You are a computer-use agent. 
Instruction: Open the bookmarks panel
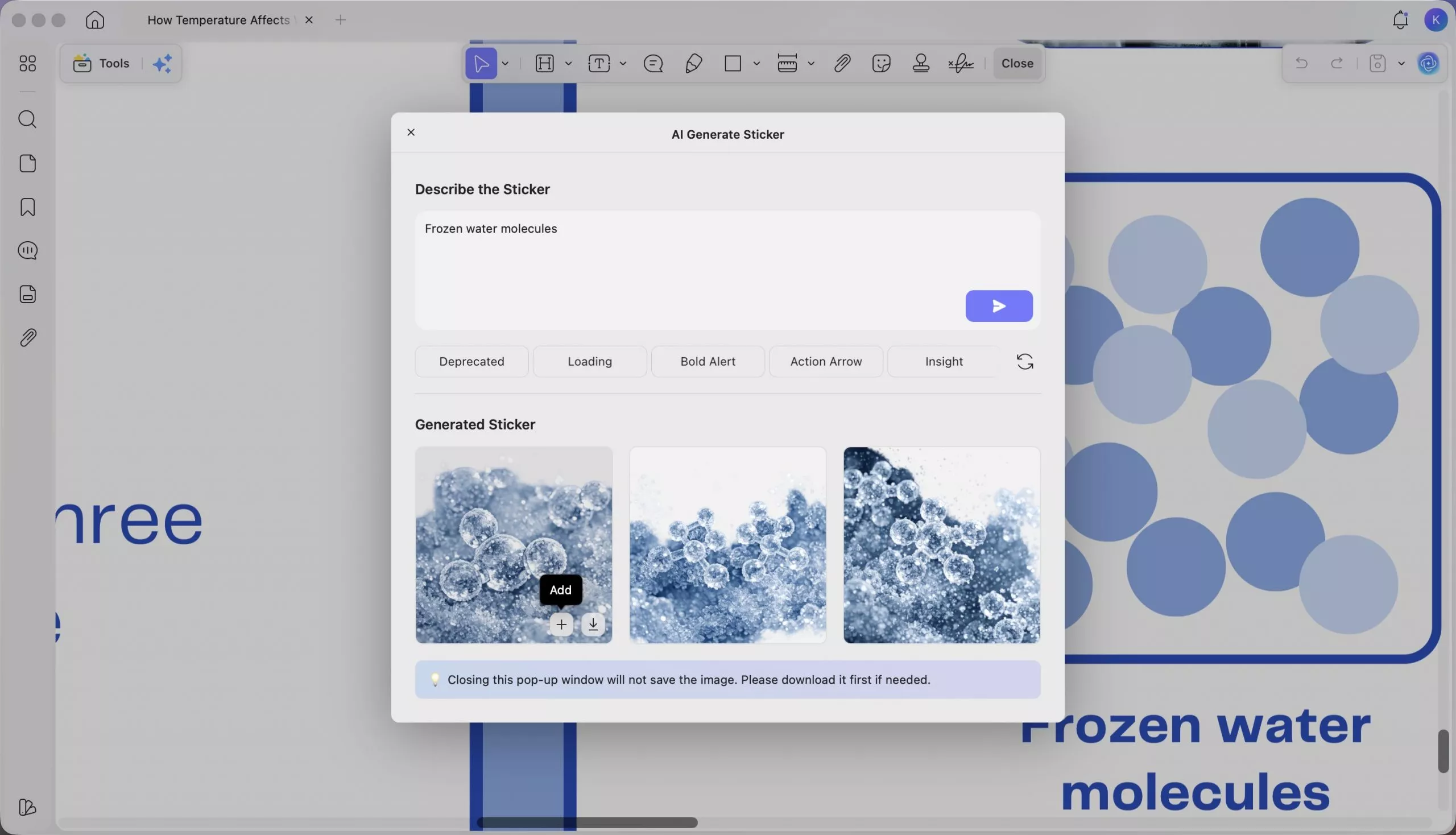(x=27, y=207)
